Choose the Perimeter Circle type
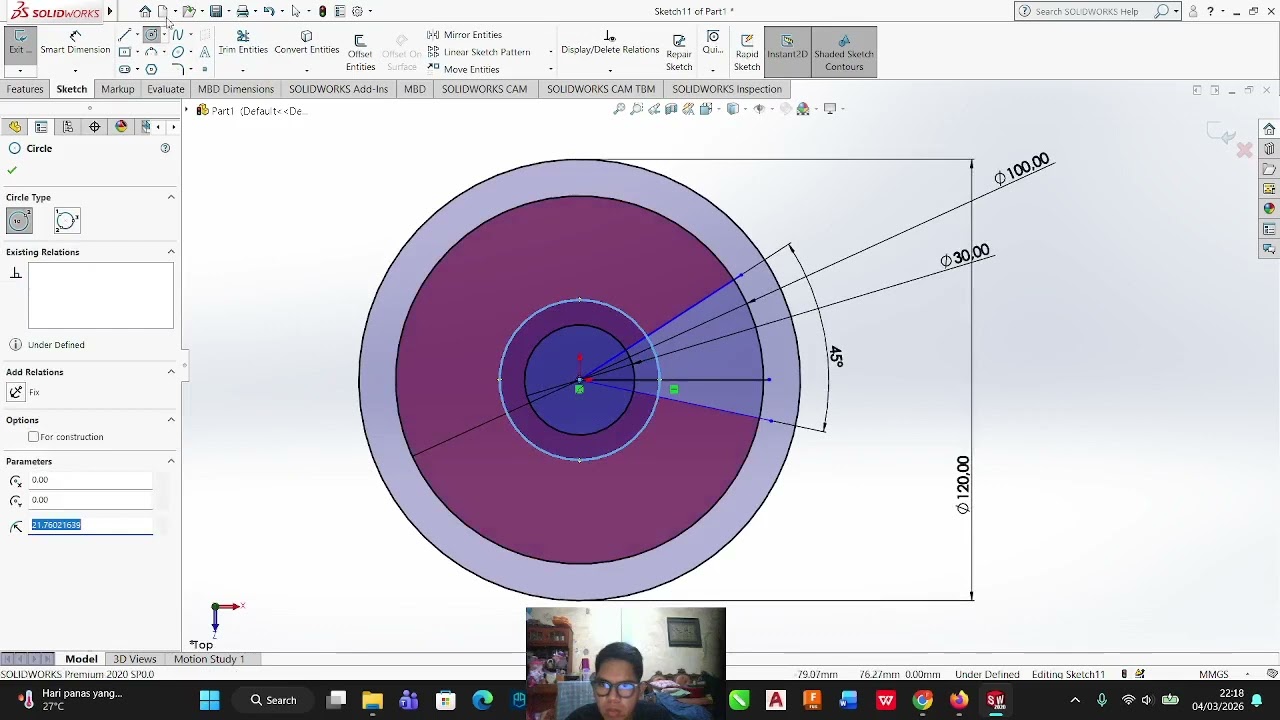 (x=67, y=221)
